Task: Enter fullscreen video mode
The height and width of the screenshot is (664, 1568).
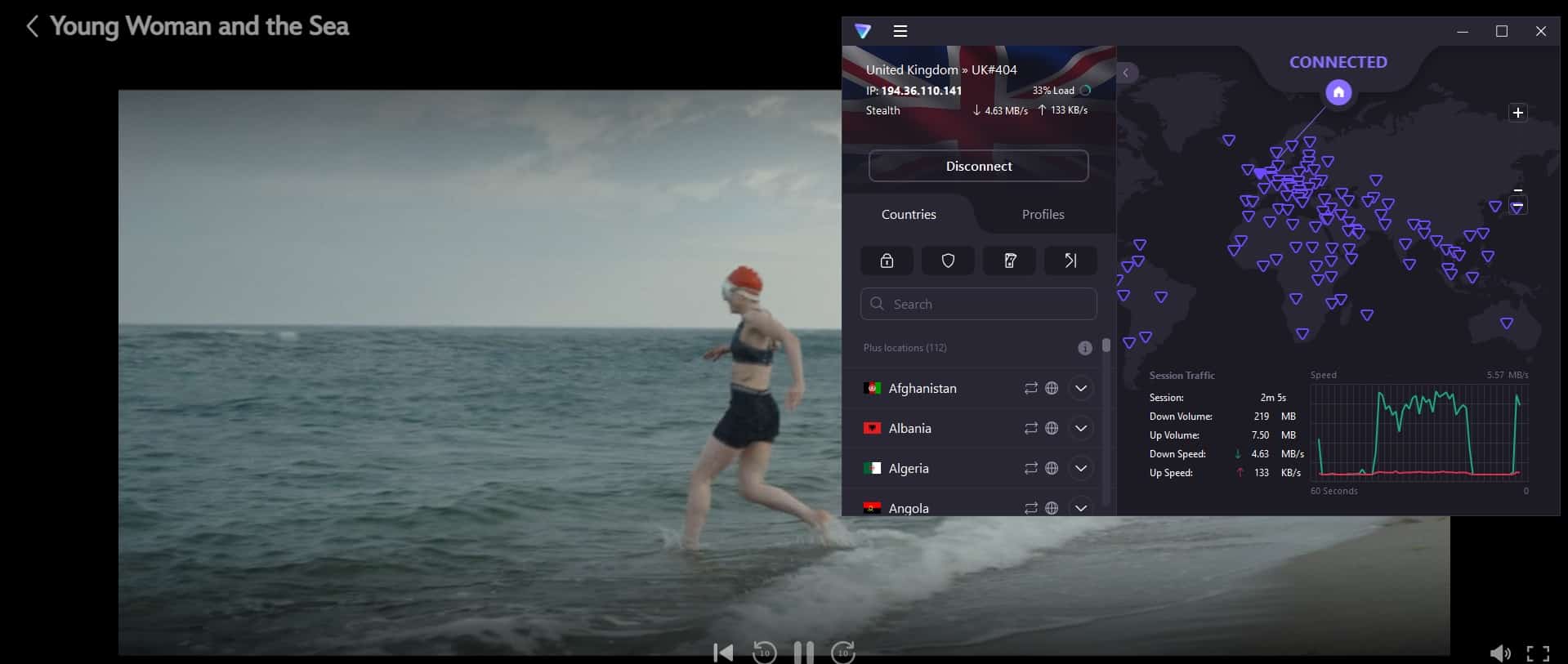Action: (x=1538, y=653)
